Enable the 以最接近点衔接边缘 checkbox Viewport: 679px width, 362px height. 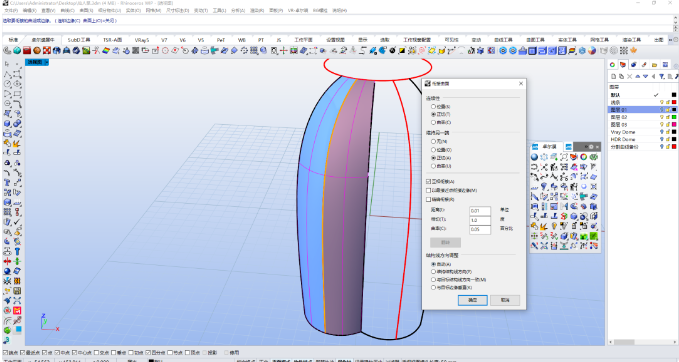429,190
